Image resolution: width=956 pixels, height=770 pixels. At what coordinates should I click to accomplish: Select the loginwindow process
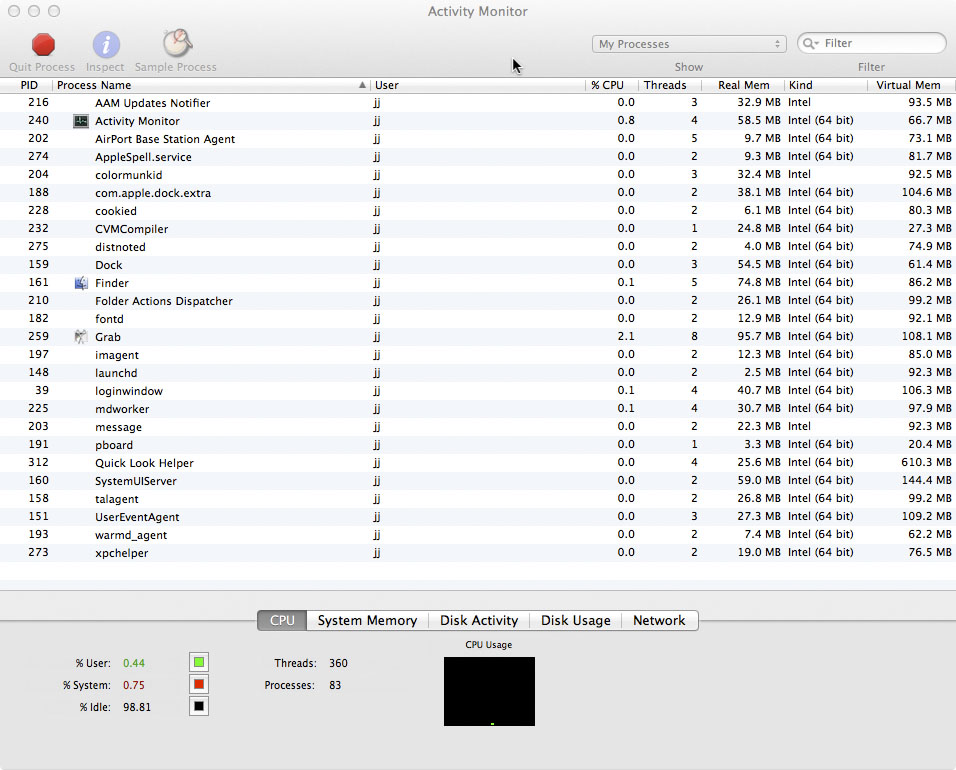click(478, 390)
